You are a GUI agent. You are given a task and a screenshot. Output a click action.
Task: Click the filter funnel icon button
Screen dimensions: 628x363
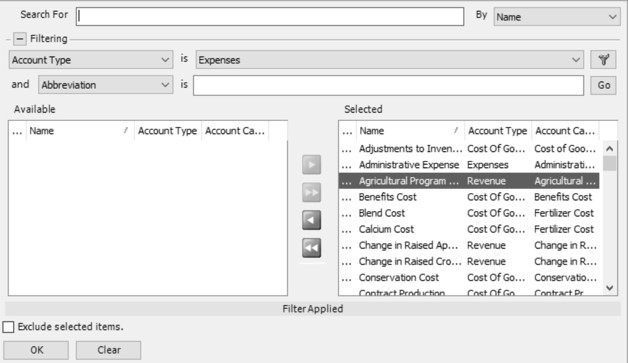[603, 60]
